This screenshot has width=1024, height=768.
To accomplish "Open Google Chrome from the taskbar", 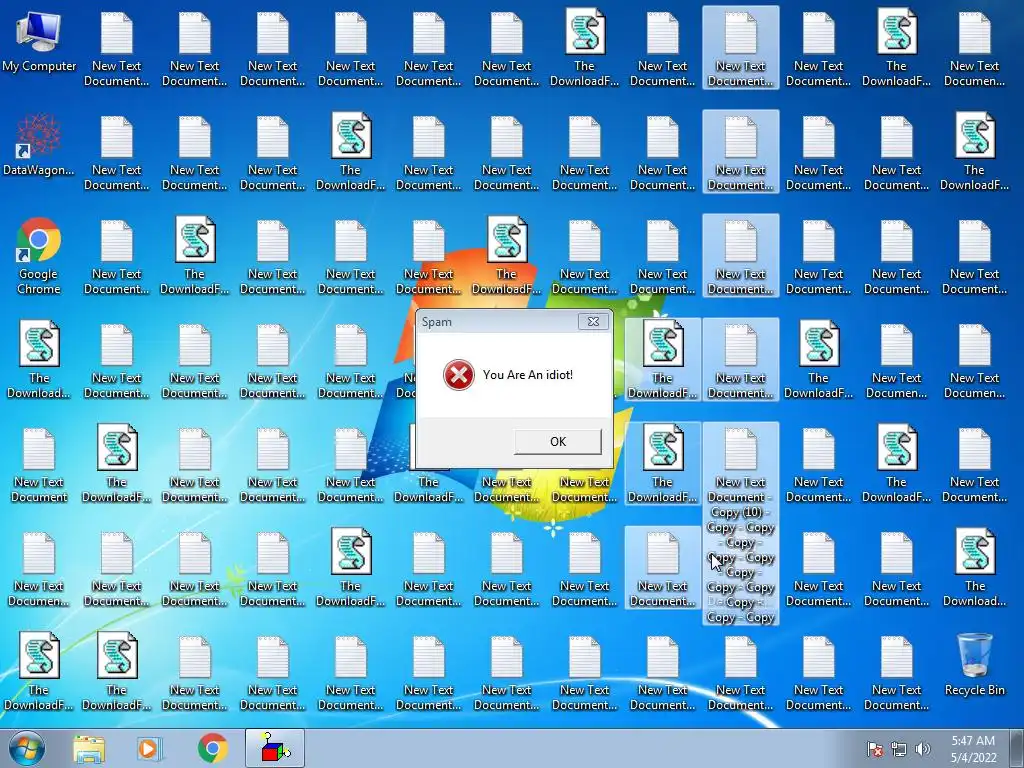I will point(212,748).
